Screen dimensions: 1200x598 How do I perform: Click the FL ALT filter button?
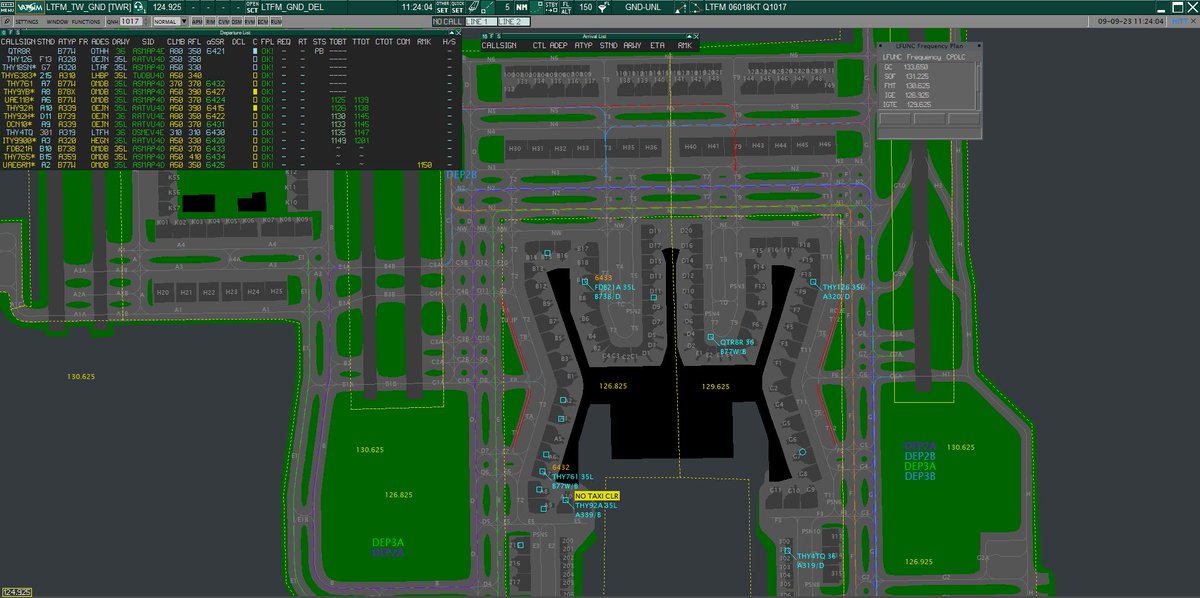[x=567, y=6]
